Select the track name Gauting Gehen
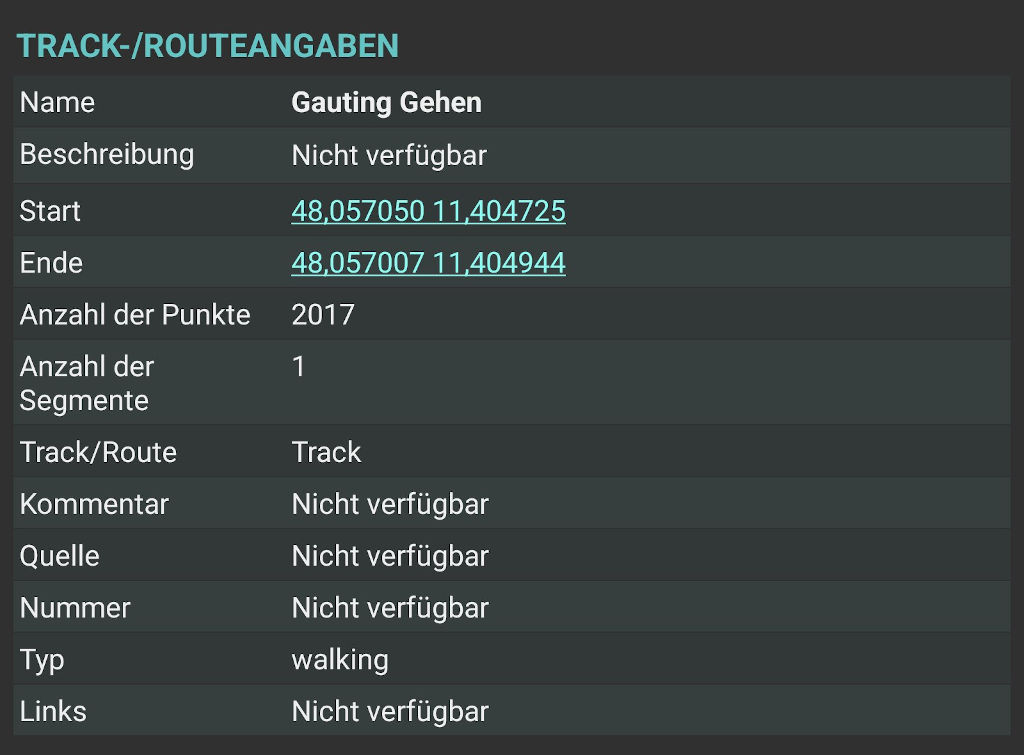The width and height of the screenshot is (1024, 755). (386, 102)
